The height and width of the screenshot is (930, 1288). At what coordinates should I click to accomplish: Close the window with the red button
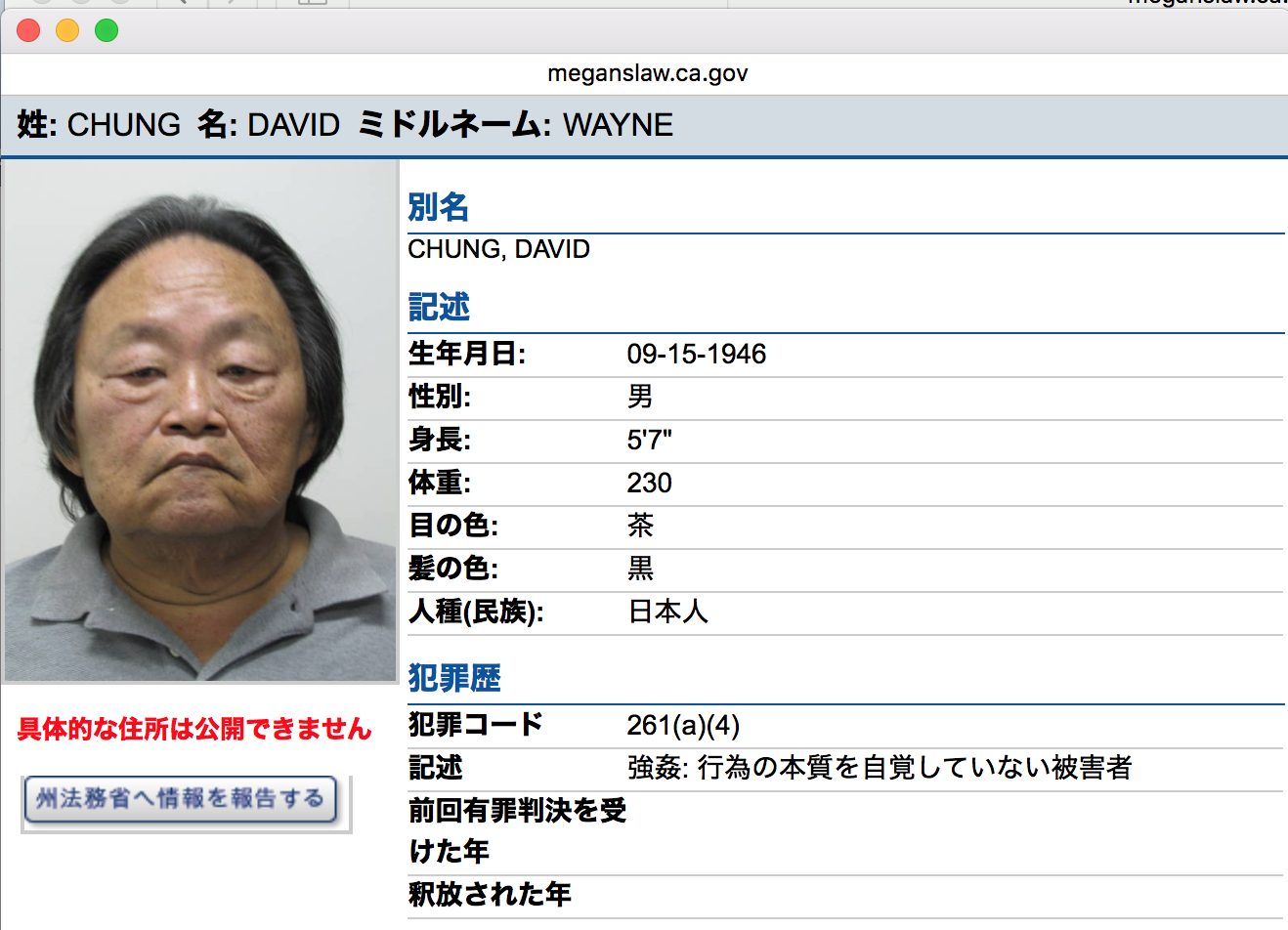(x=28, y=31)
